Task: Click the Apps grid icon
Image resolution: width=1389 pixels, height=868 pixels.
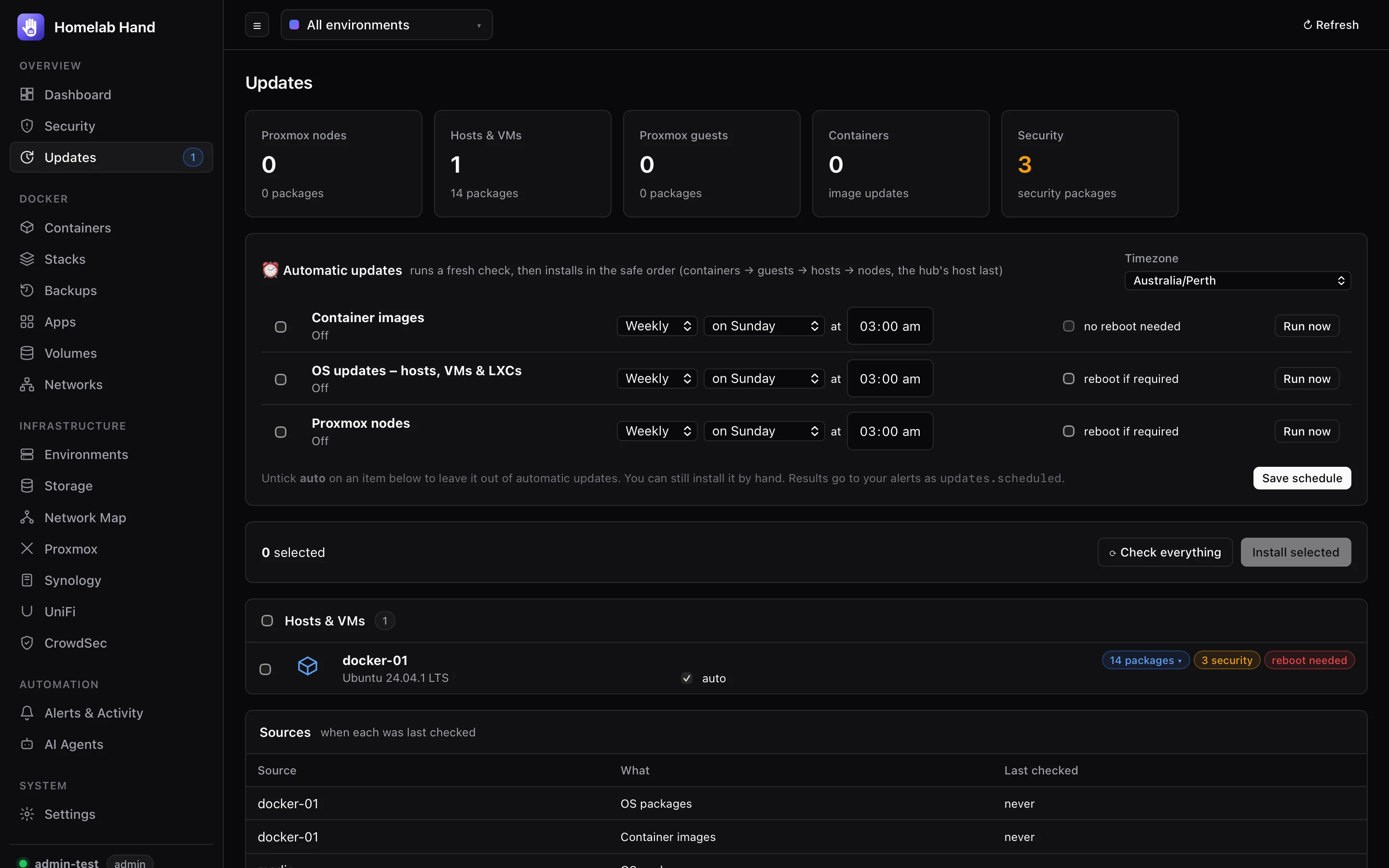Action: click(27, 322)
